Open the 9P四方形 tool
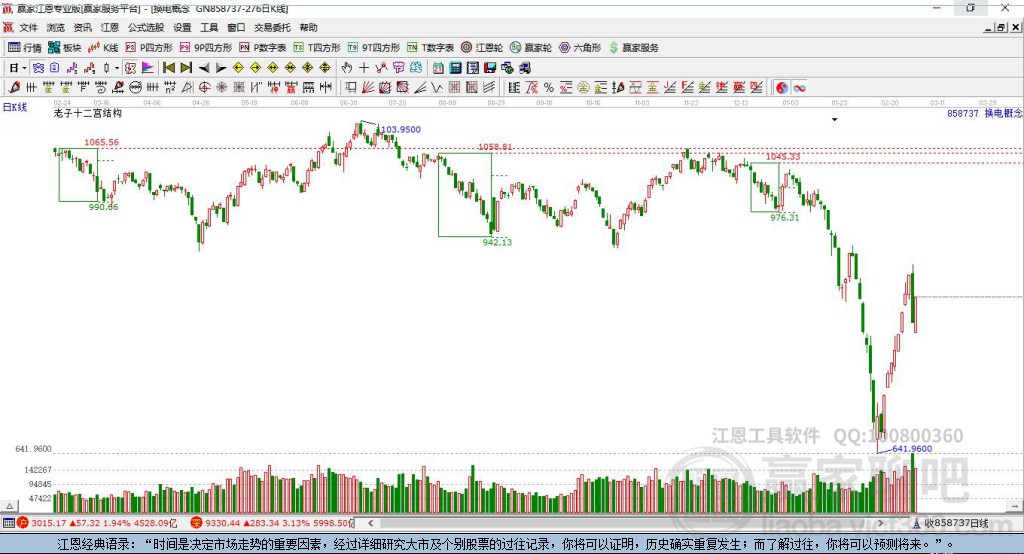1024x554 pixels. 206,48
